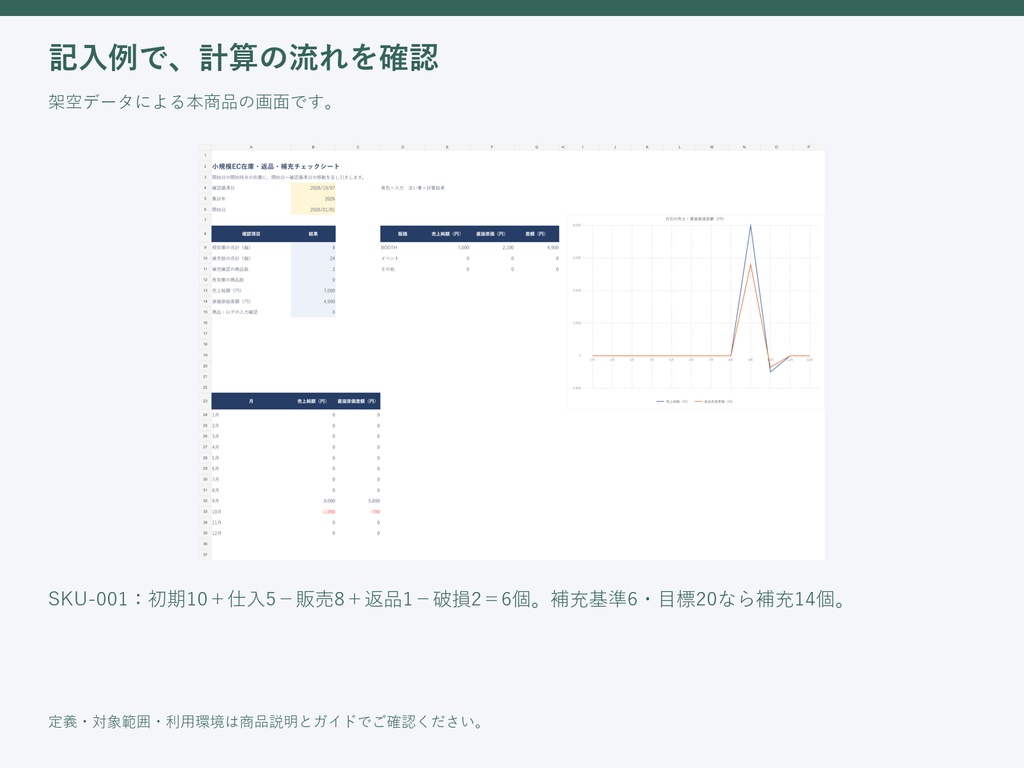Click the yellow date cell 2026/10/07

(313, 188)
